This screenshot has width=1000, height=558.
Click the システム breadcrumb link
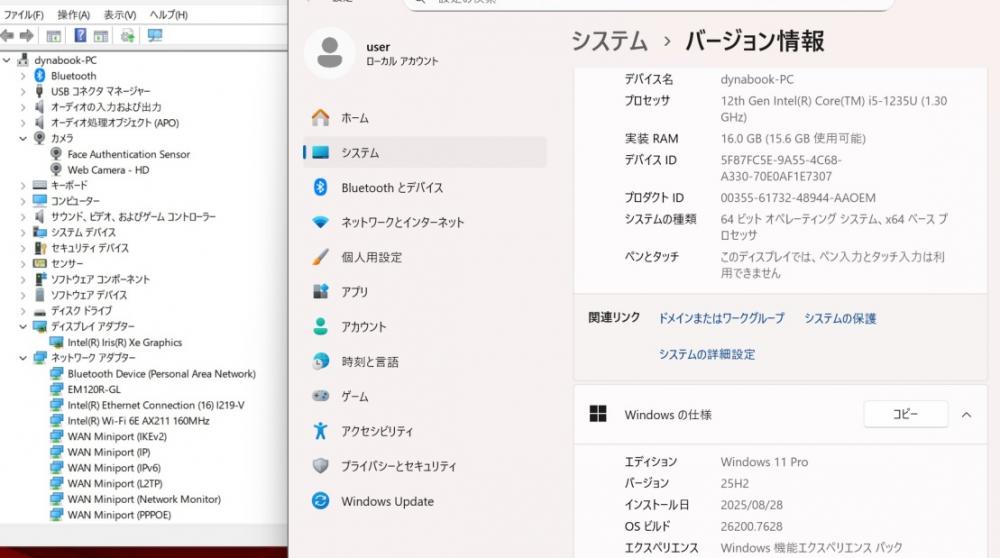[609, 41]
